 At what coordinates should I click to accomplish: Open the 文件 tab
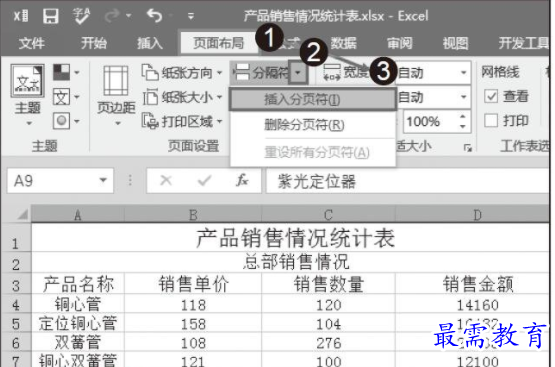[x=32, y=43]
